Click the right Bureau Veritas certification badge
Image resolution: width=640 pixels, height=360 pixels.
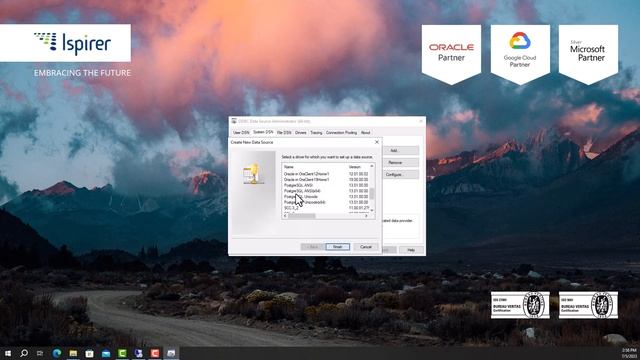pos(588,305)
